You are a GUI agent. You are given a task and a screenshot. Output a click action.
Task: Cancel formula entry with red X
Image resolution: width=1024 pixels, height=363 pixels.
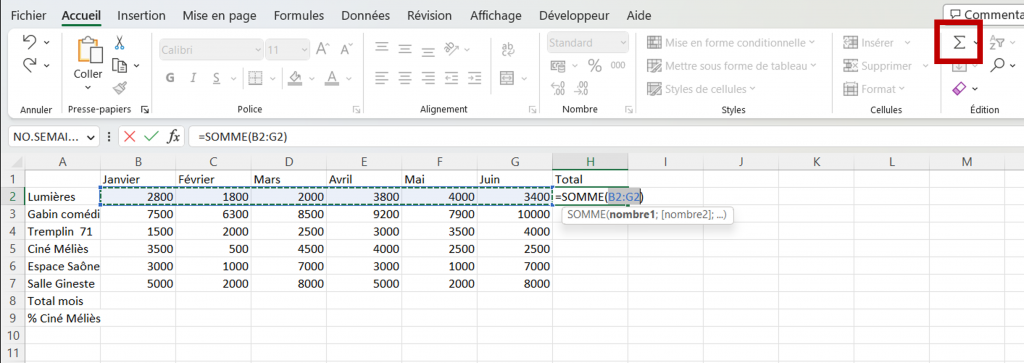pyautogui.click(x=129, y=136)
